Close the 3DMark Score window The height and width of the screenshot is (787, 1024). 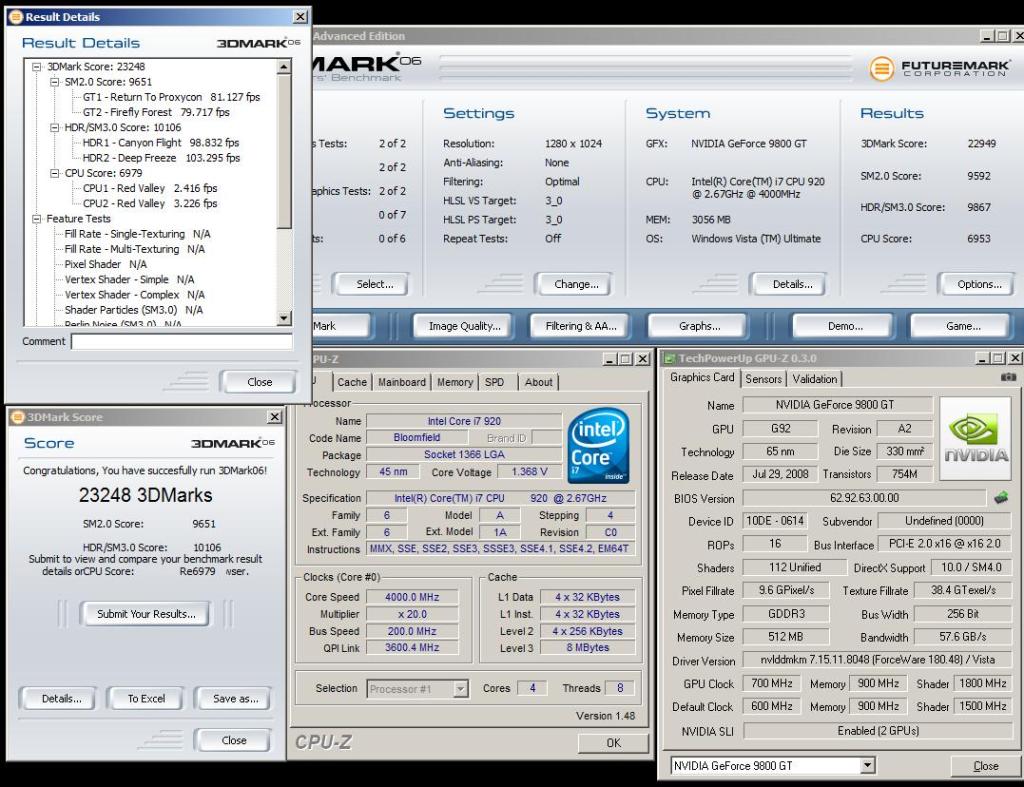click(274, 417)
